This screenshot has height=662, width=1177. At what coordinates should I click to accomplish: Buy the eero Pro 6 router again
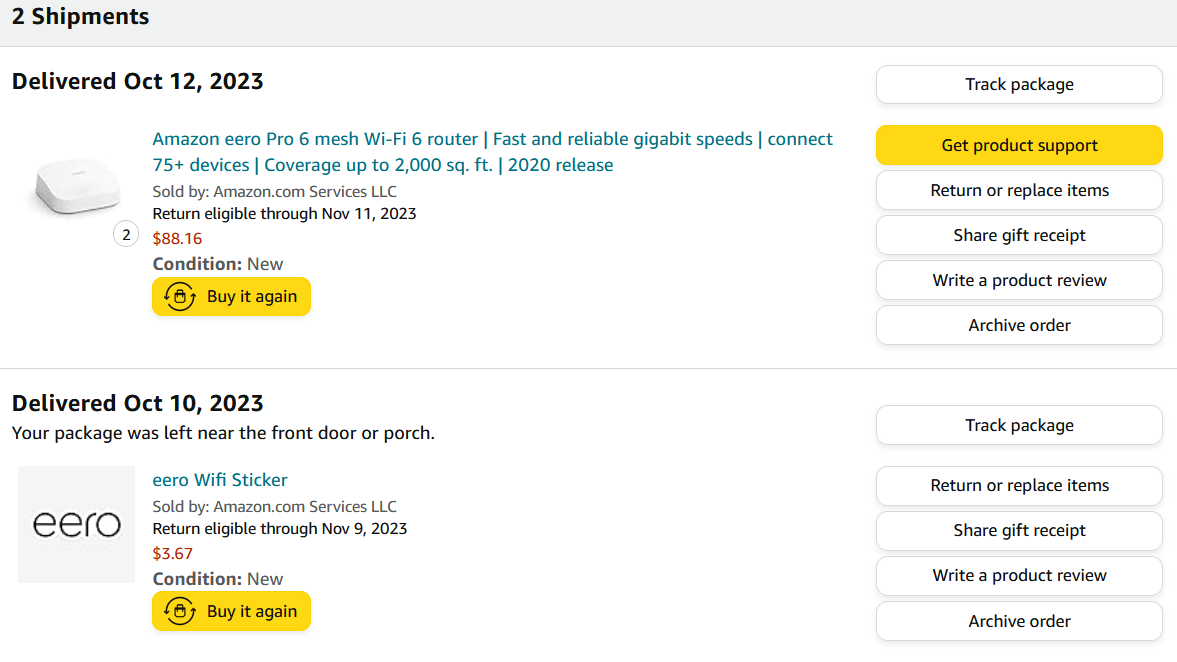click(231, 296)
